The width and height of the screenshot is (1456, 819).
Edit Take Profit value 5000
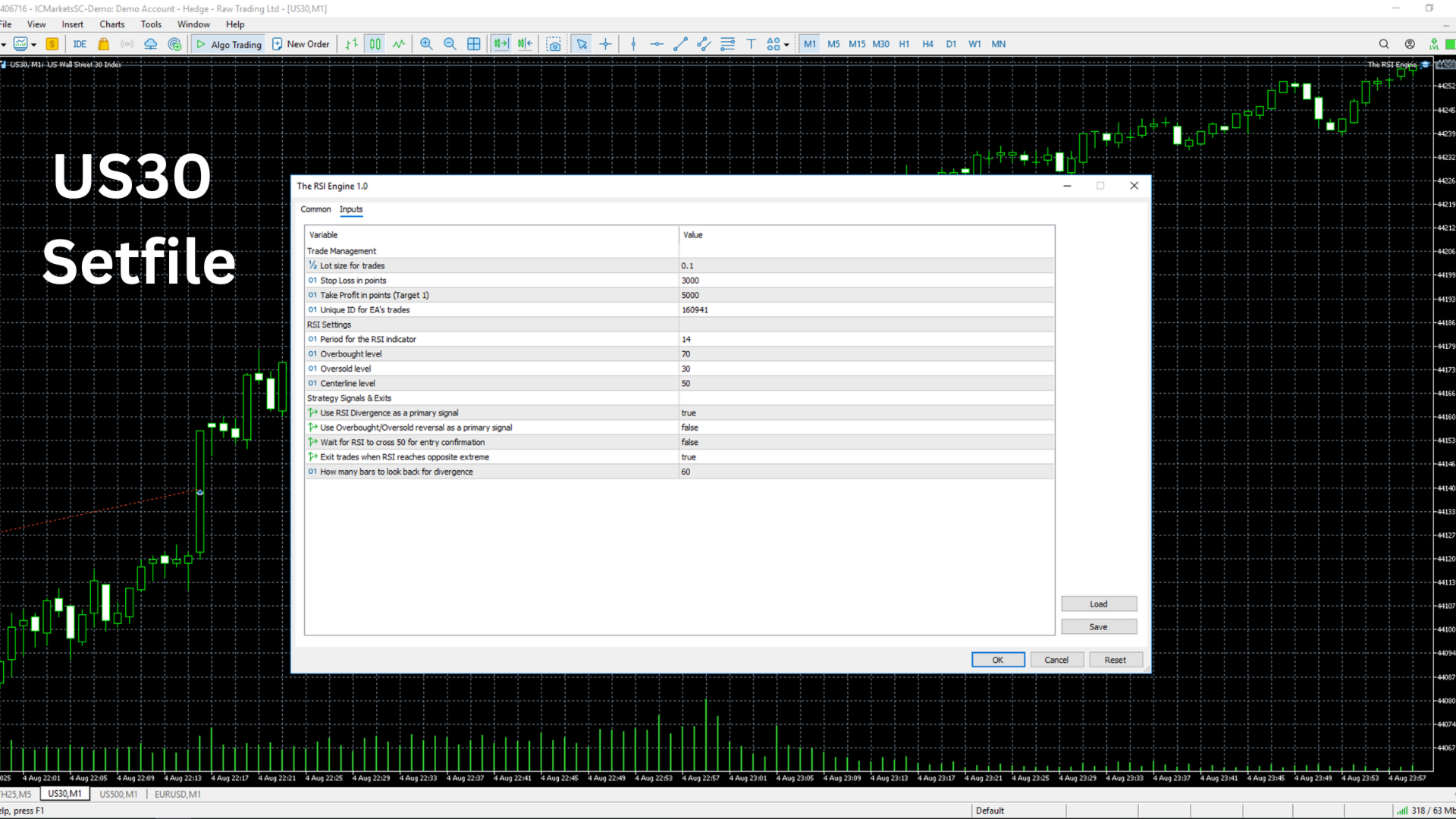(866, 295)
